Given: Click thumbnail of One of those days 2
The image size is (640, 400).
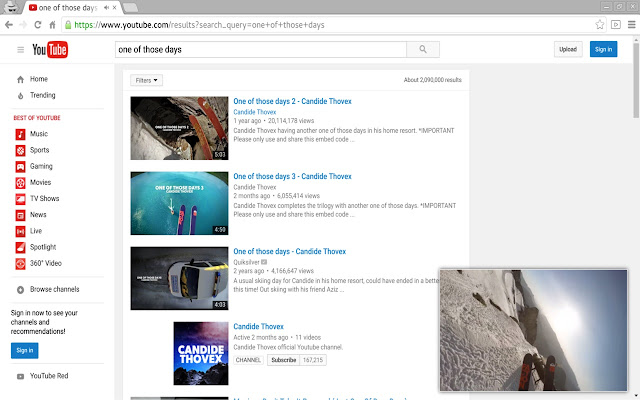Looking at the screenshot, I should pos(180,128).
